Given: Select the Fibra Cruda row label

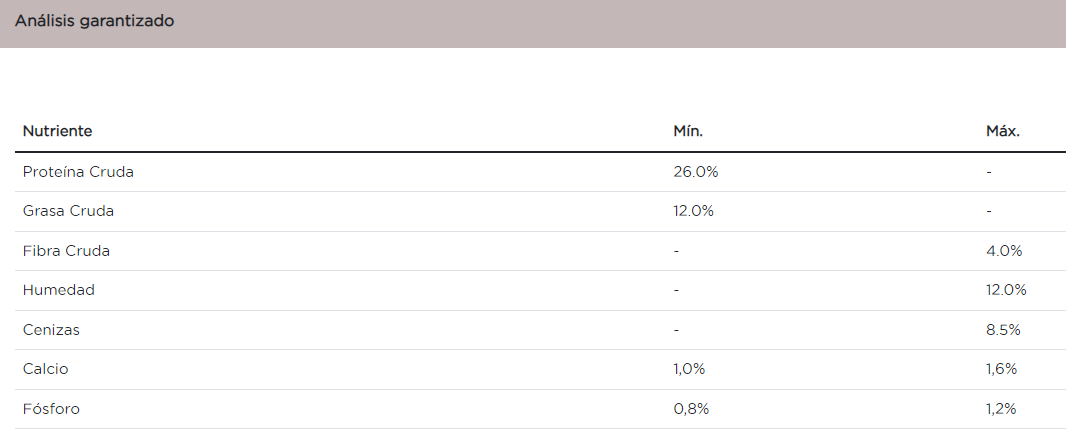Looking at the screenshot, I should 66,251.
